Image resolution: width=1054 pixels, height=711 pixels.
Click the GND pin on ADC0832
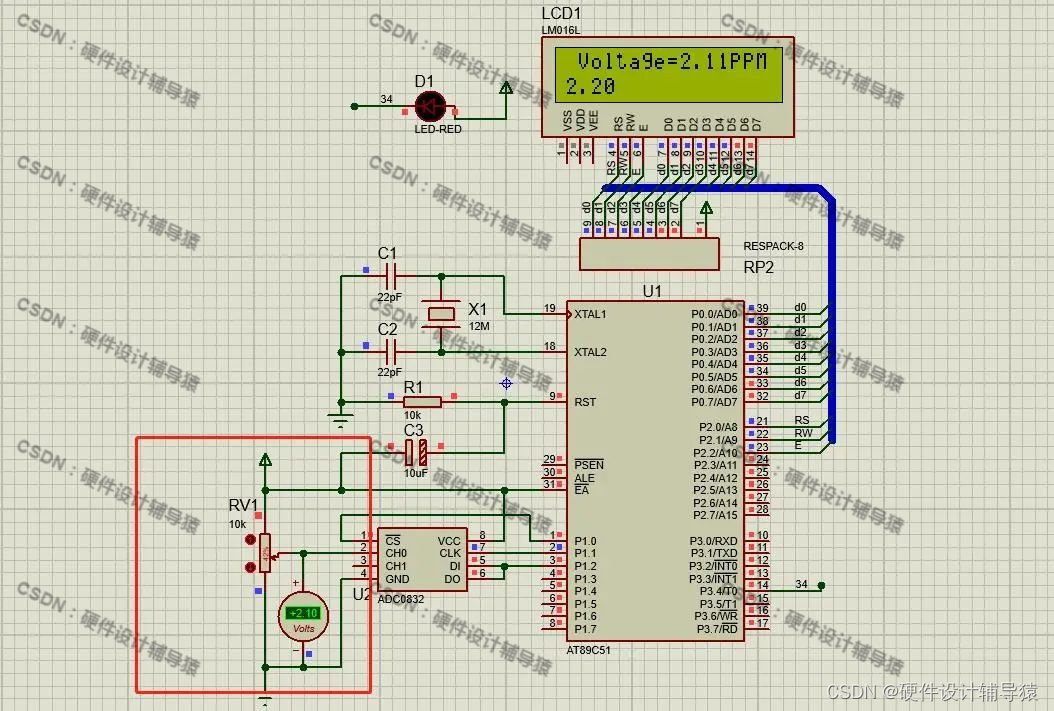(397, 579)
